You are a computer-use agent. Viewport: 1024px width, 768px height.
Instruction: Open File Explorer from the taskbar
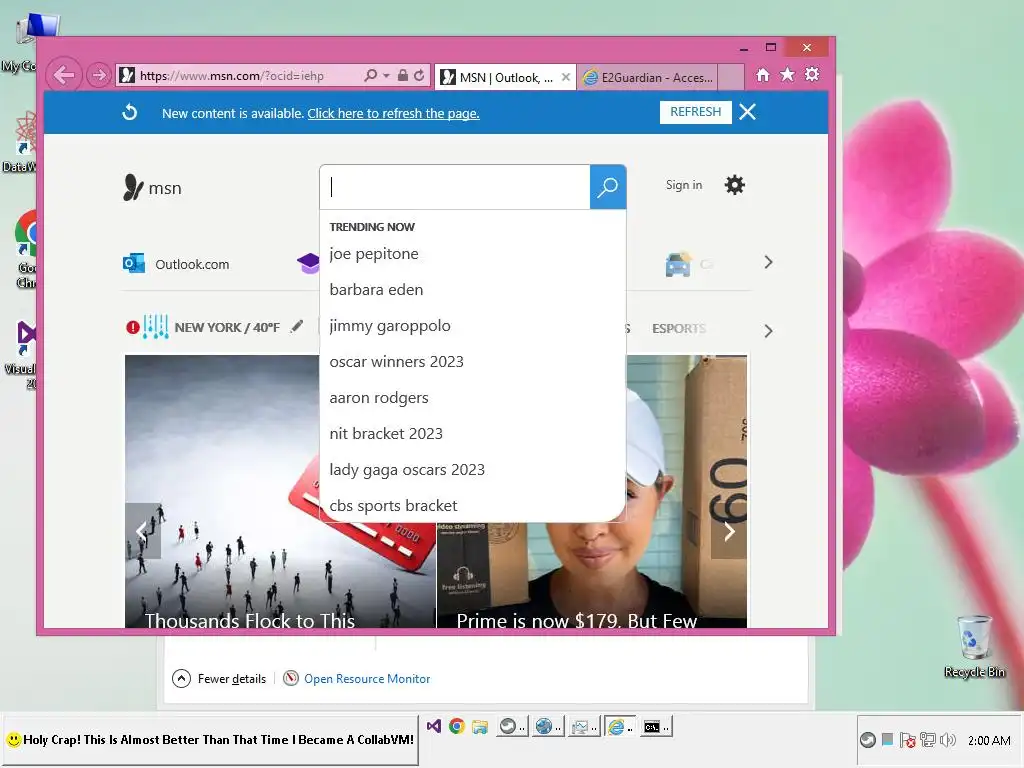[480, 726]
